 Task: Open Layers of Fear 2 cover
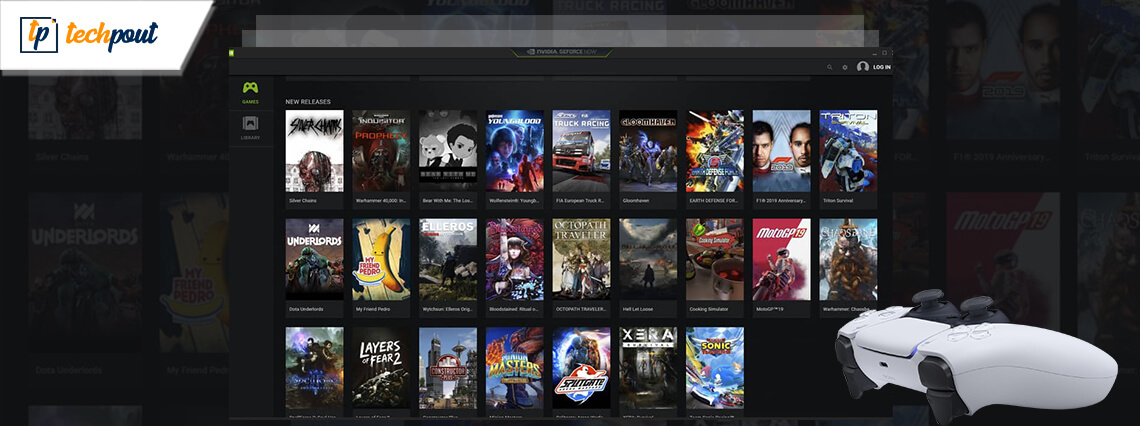coord(381,367)
